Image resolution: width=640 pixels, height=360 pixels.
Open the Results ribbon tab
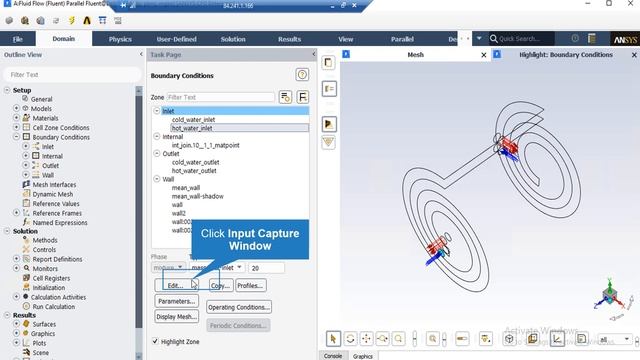tap(289, 39)
